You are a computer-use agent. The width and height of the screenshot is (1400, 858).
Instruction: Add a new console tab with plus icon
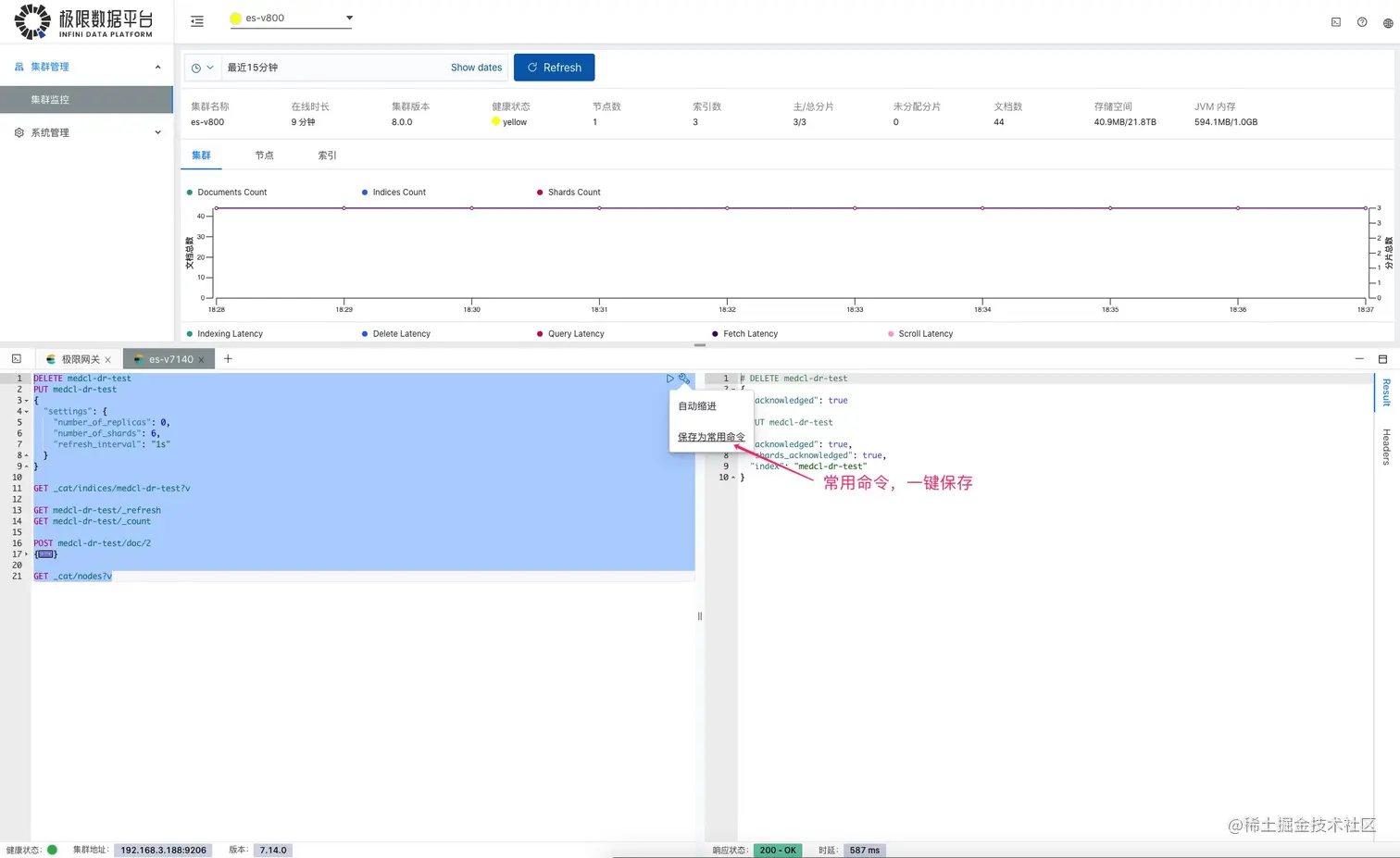coord(228,359)
